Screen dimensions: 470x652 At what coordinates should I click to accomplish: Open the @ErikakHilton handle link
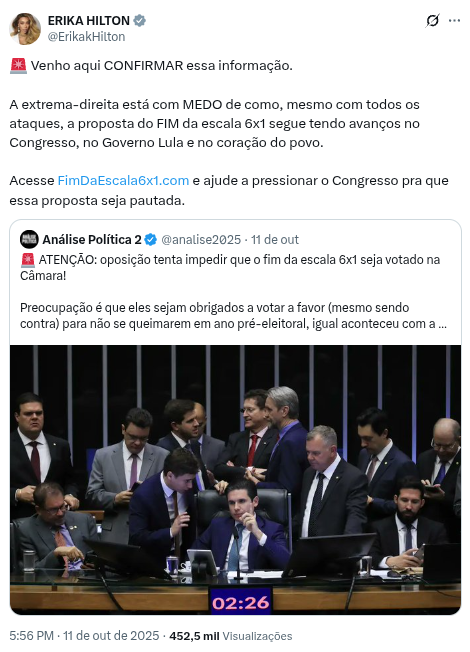point(86,37)
